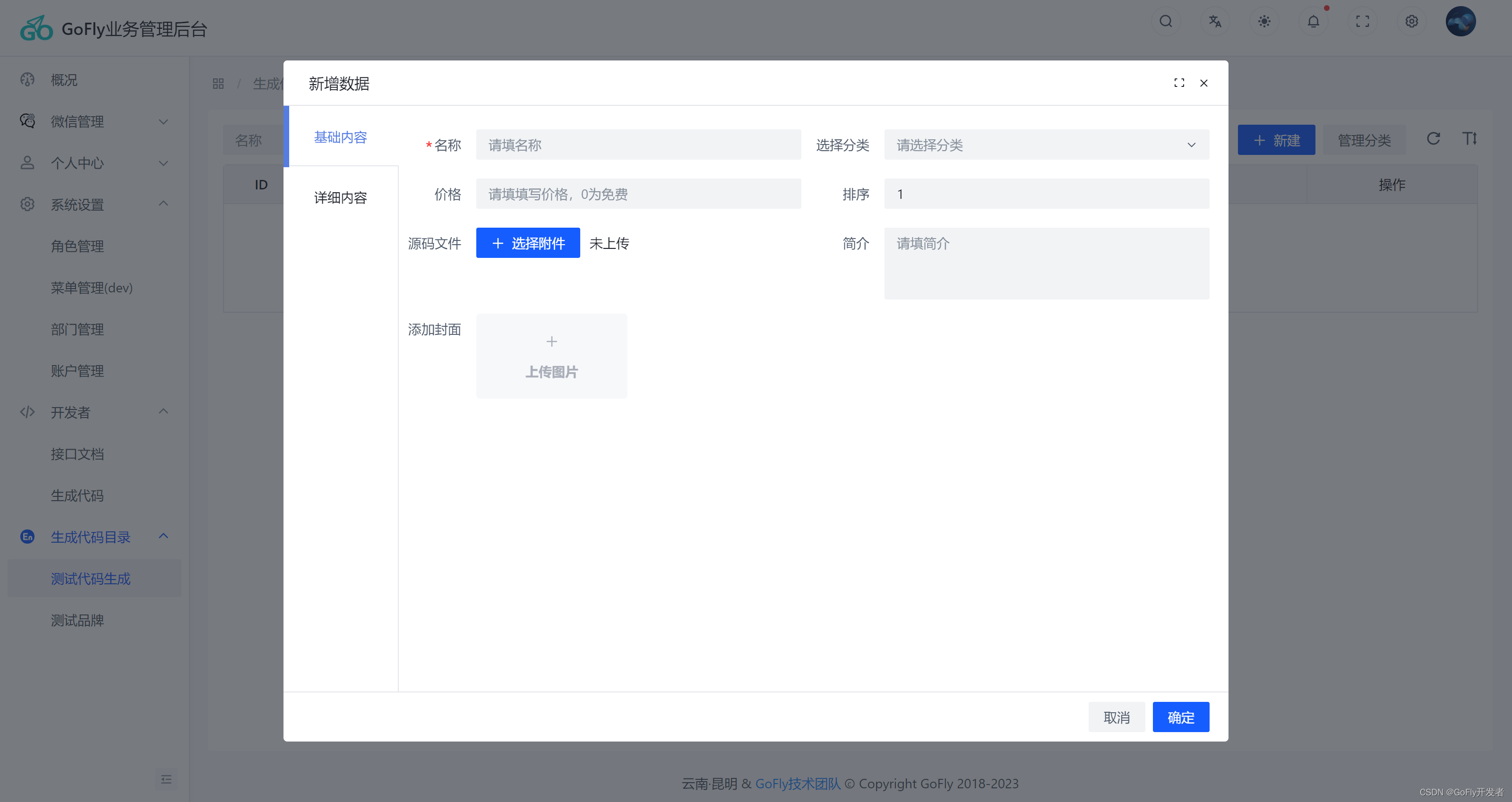Click the breadcrumb grid icon
The image size is (1512, 802).
coord(218,84)
